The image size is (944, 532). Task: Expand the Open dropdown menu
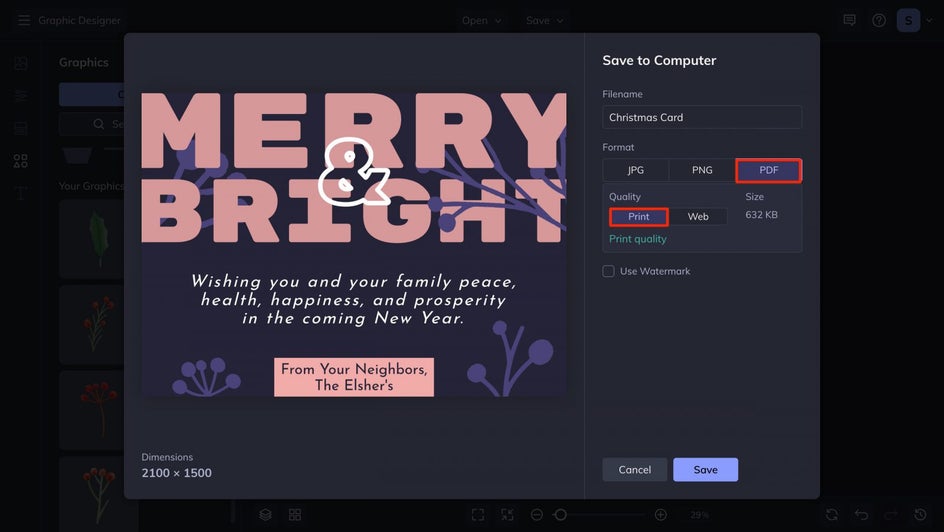[481, 20]
